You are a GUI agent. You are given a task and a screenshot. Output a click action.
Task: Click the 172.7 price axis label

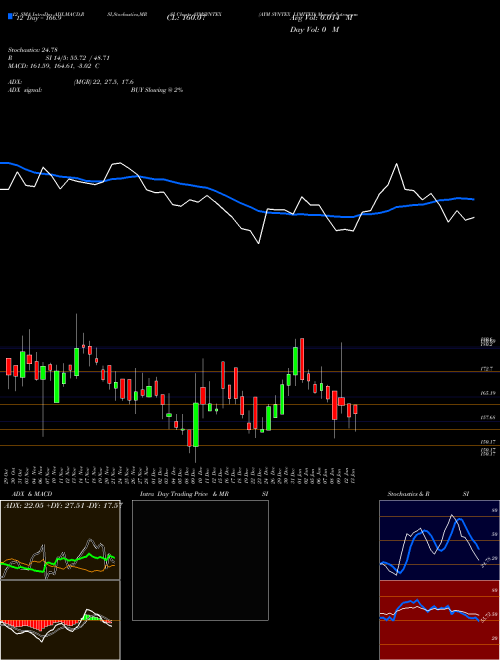point(487,369)
